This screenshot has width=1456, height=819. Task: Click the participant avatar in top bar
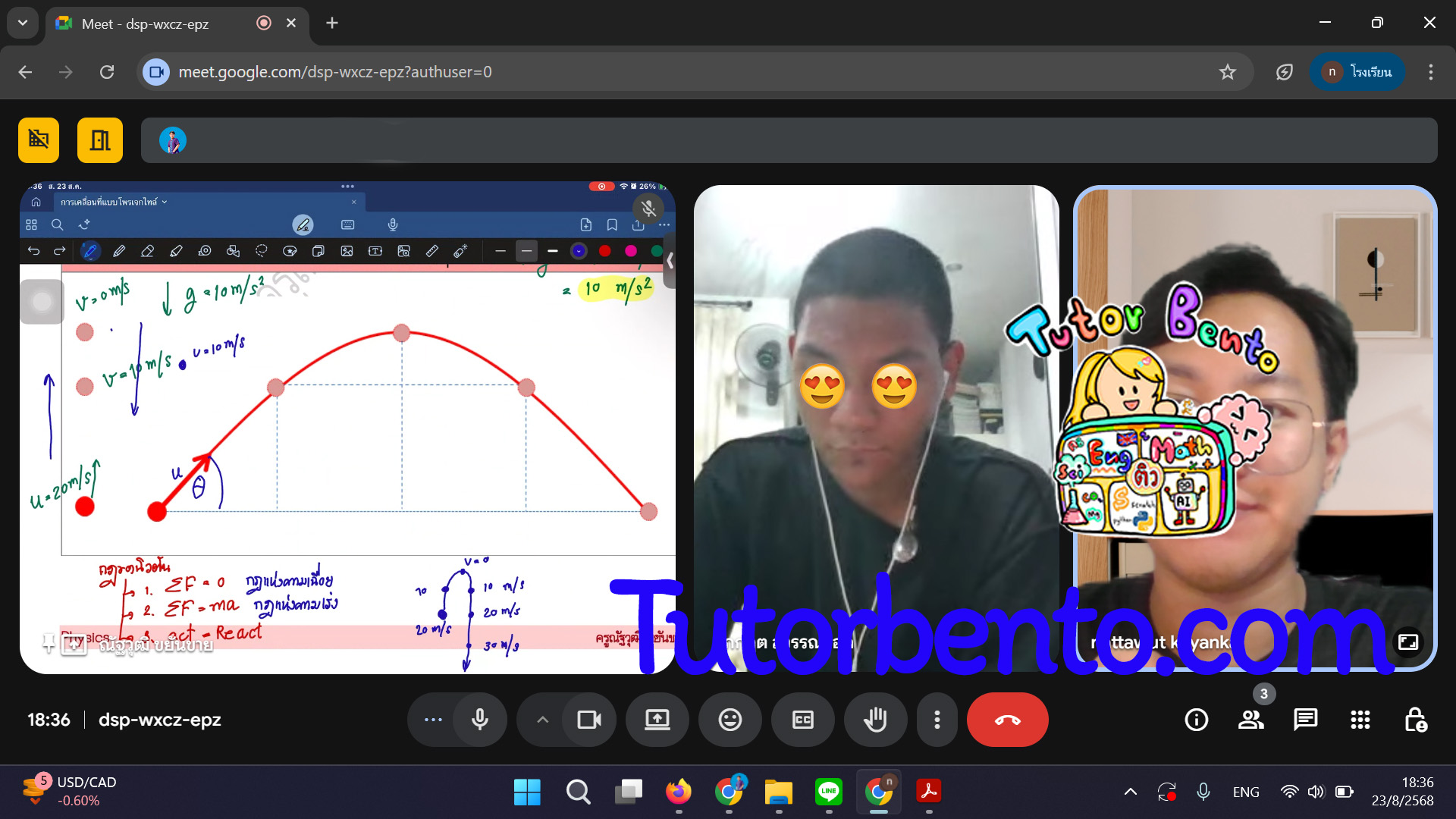point(173,140)
